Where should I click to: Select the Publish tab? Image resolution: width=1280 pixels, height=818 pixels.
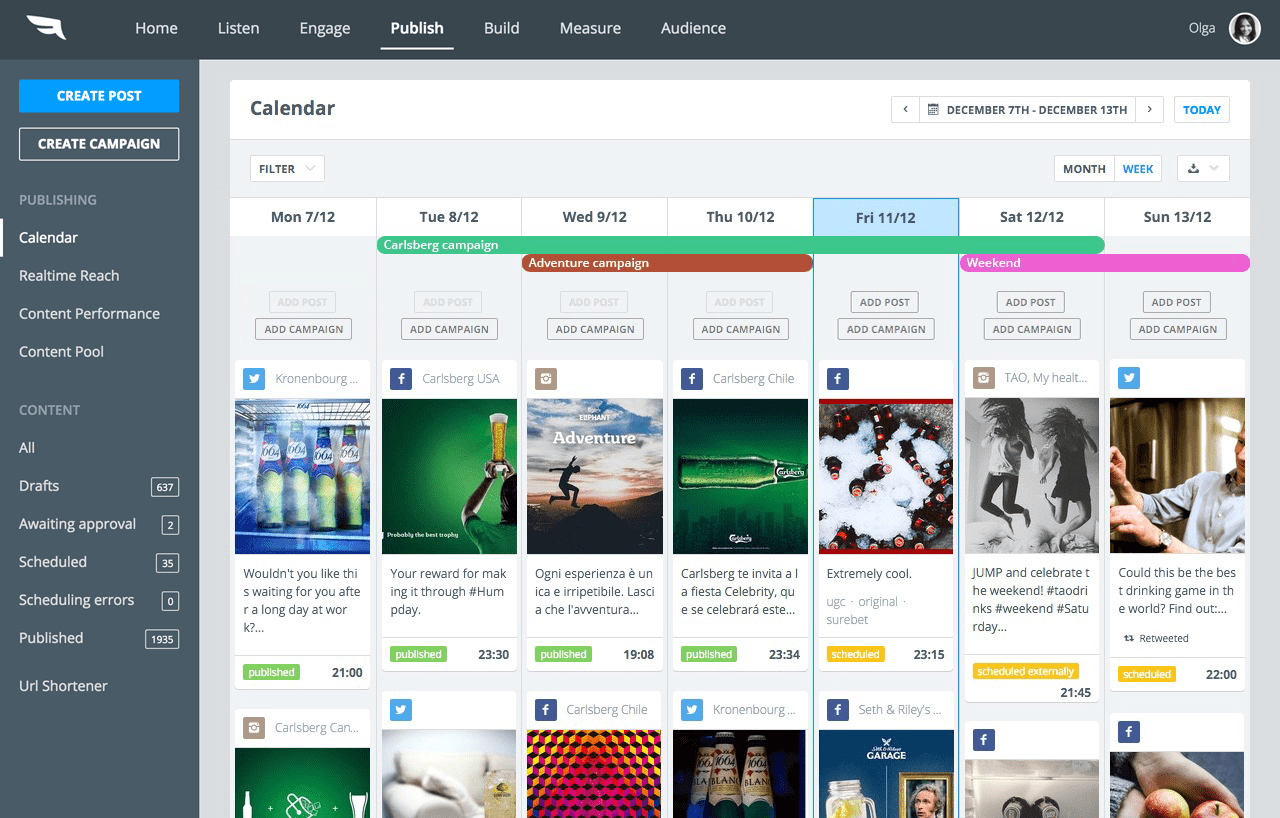417,28
